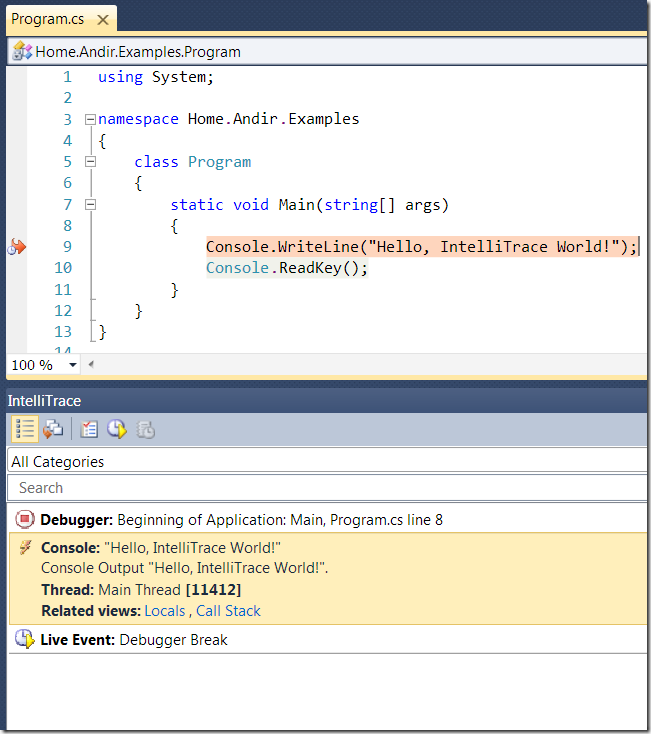Switch to the Program.cs tab
Image resolution: width=651 pixels, height=734 pixels.
(47, 19)
